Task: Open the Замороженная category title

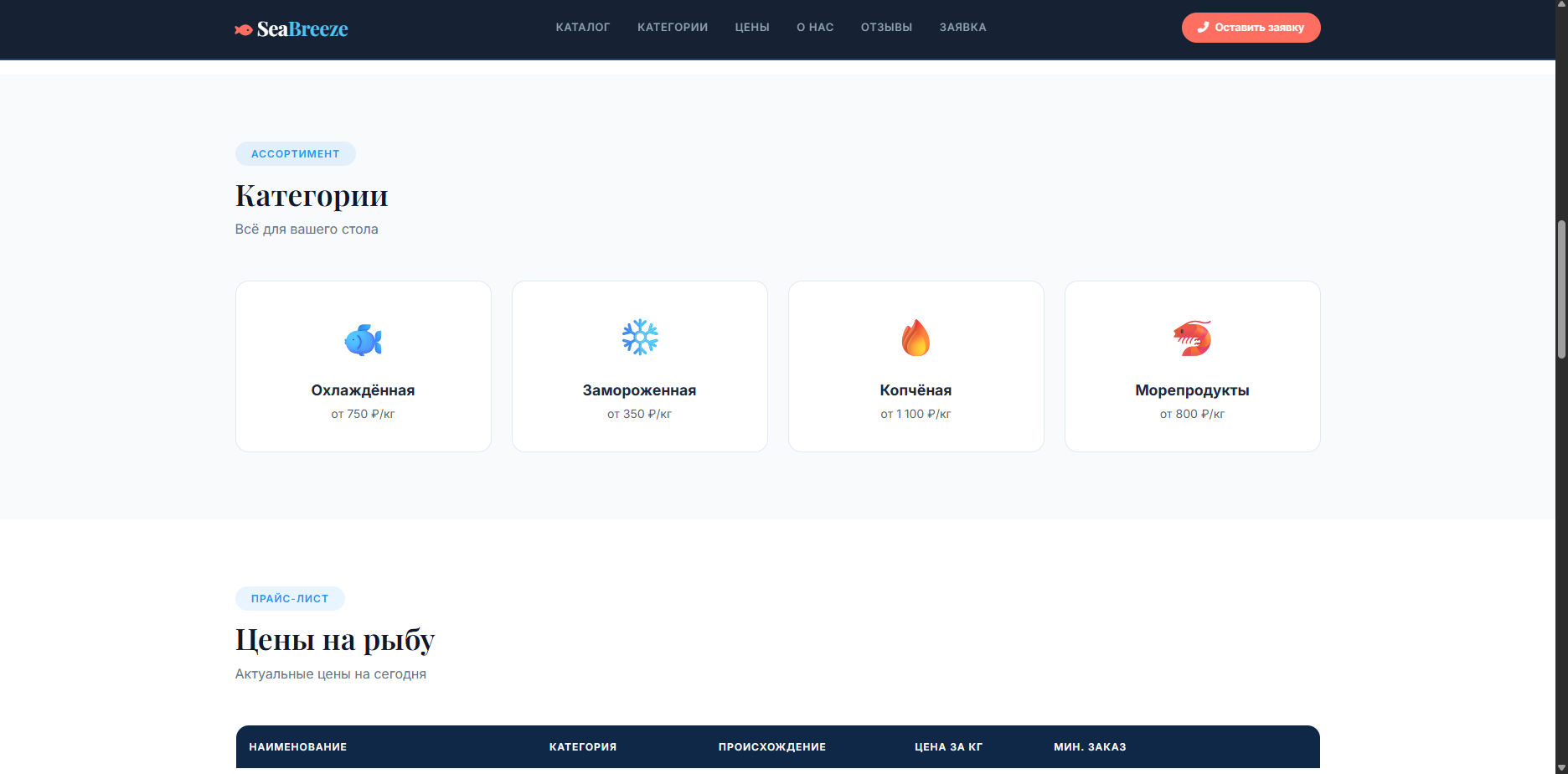Action: [x=639, y=390]
